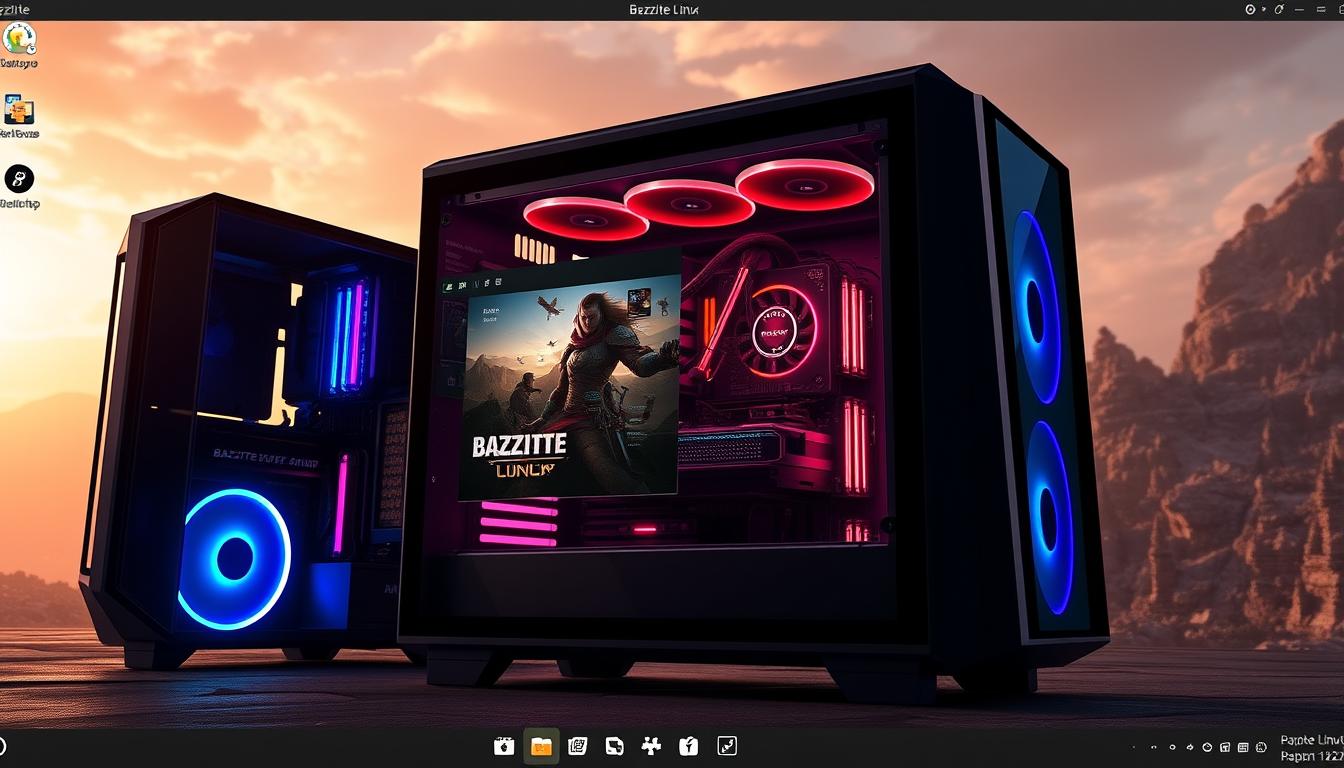Open the orange folder icon in the taskbar
Screen dimensions: 1344x768
coord(541,746)
